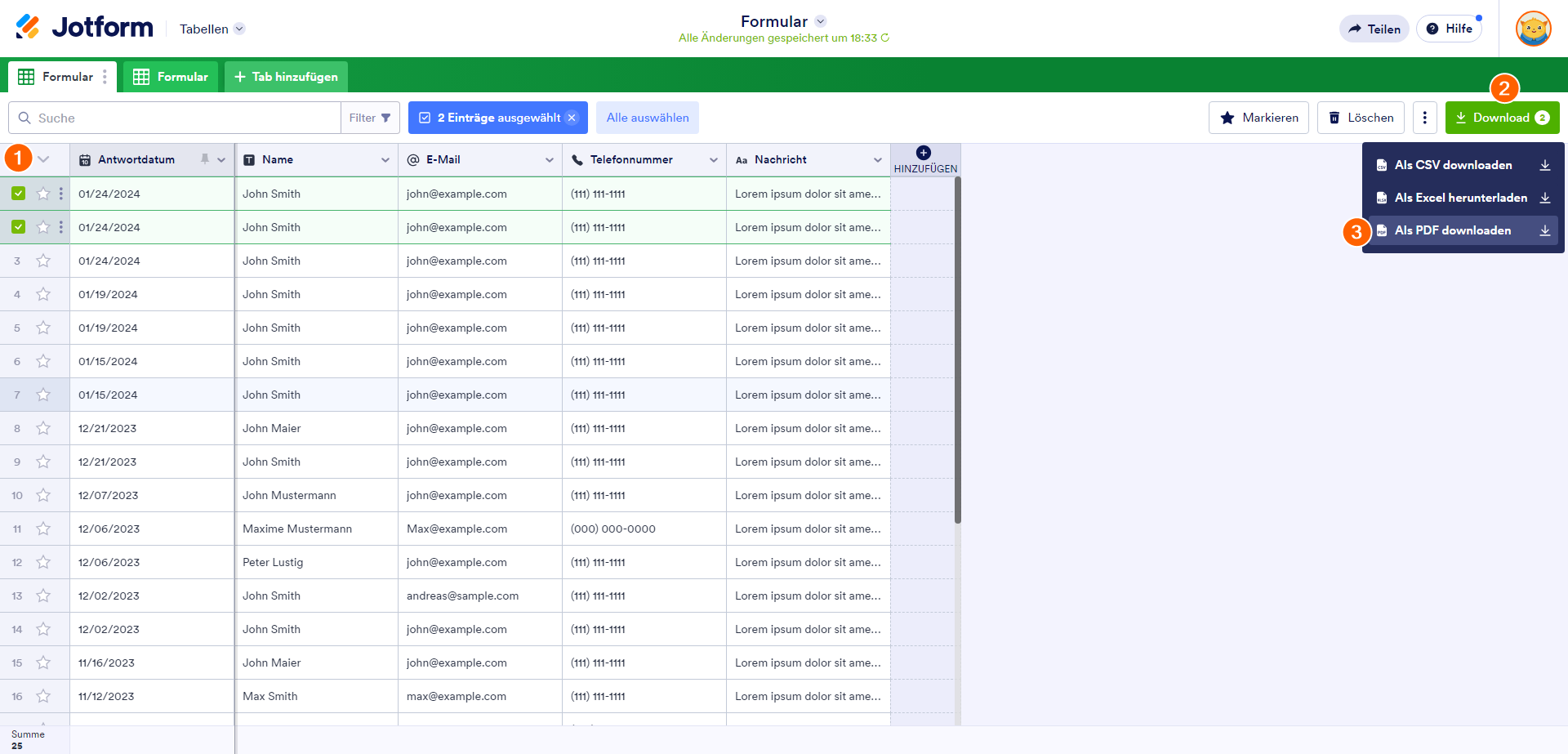Select the active white Formular tab
Screen dimensions: 1568x754
tap(62, 77)
